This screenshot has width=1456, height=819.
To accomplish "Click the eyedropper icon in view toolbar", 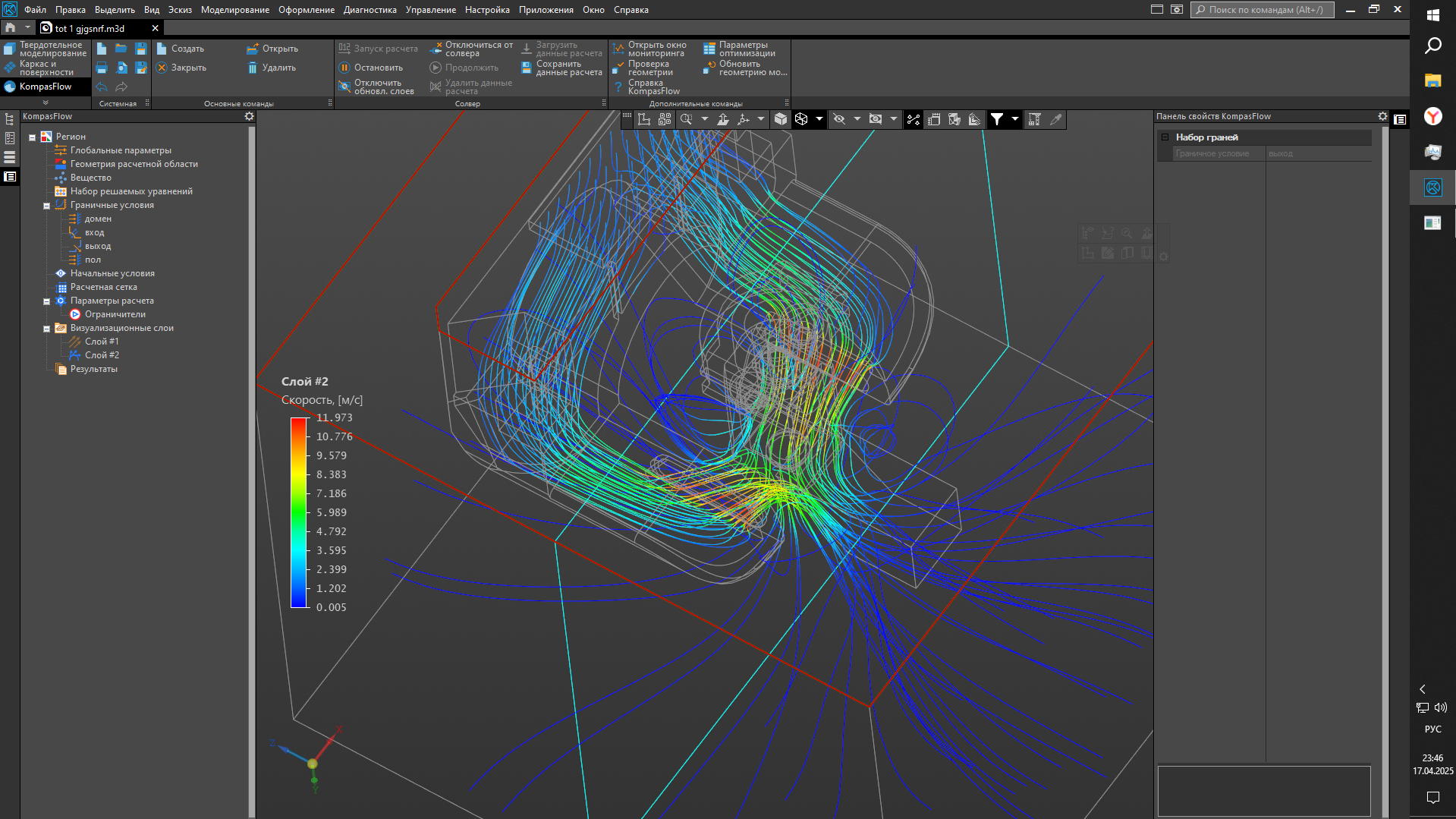I will 1055,119.
